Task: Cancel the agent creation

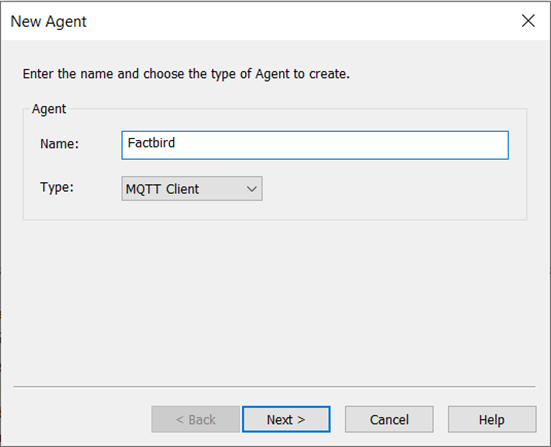Action: pos(389,419)
